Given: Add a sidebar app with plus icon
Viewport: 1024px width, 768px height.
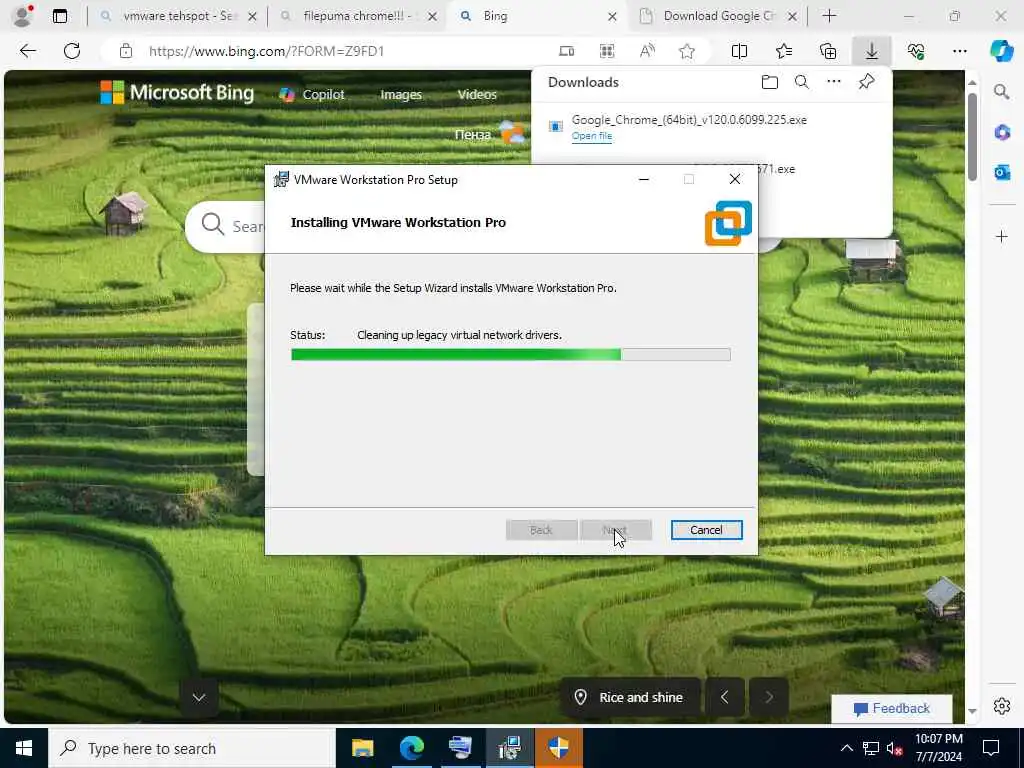Looking at the screenshot, I should pyautogui.click(x=1002, y=236).
